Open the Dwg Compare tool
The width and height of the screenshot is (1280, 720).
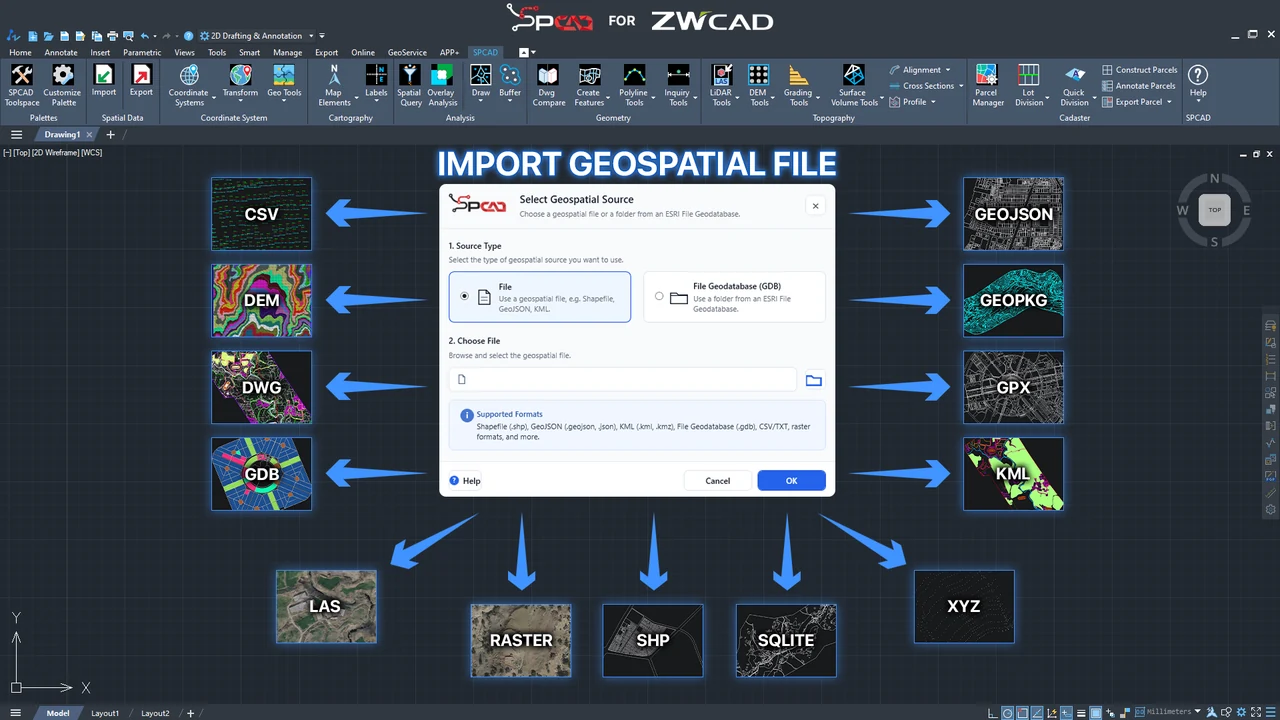(548, 85)
